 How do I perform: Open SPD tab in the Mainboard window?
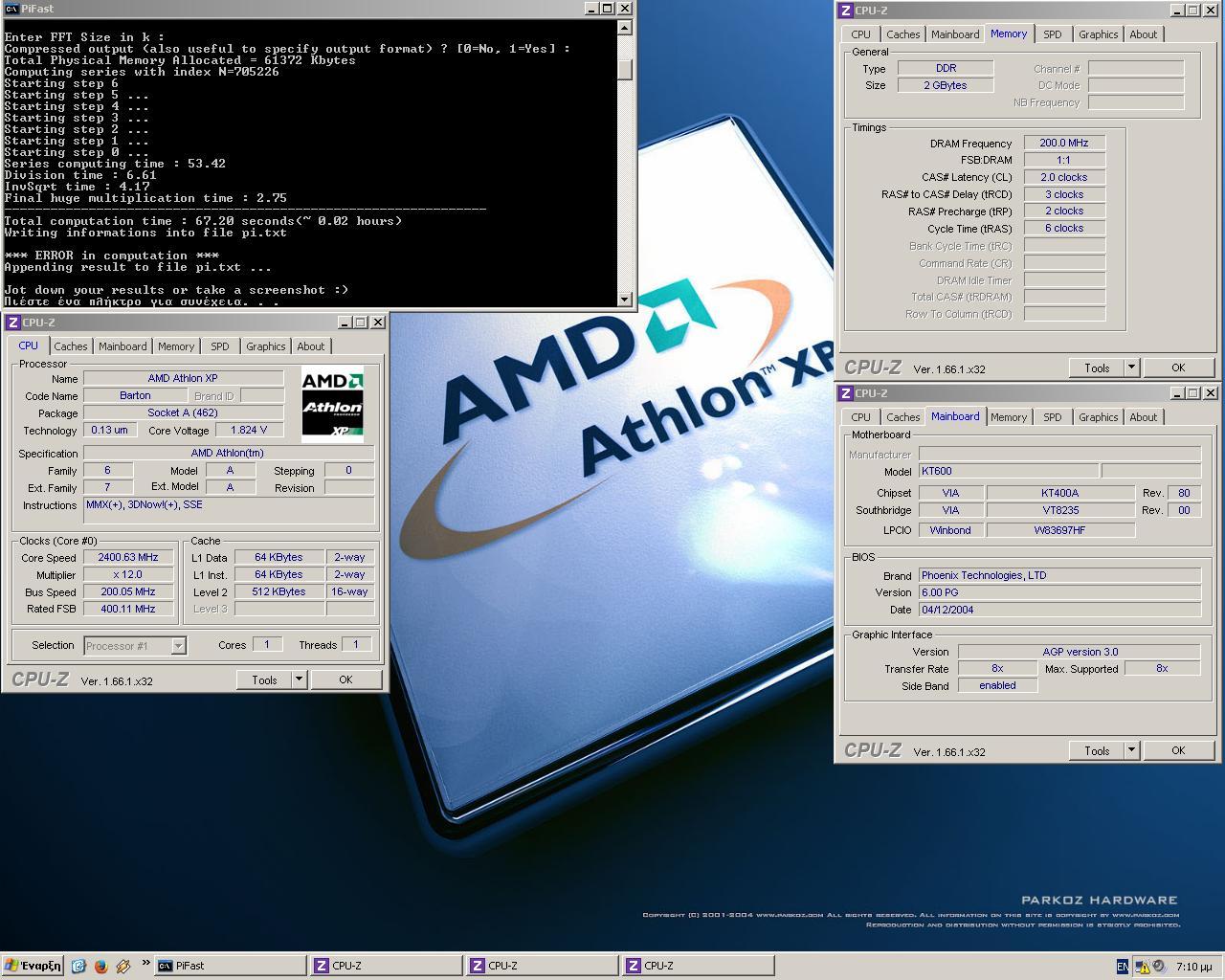[1053, 417]
